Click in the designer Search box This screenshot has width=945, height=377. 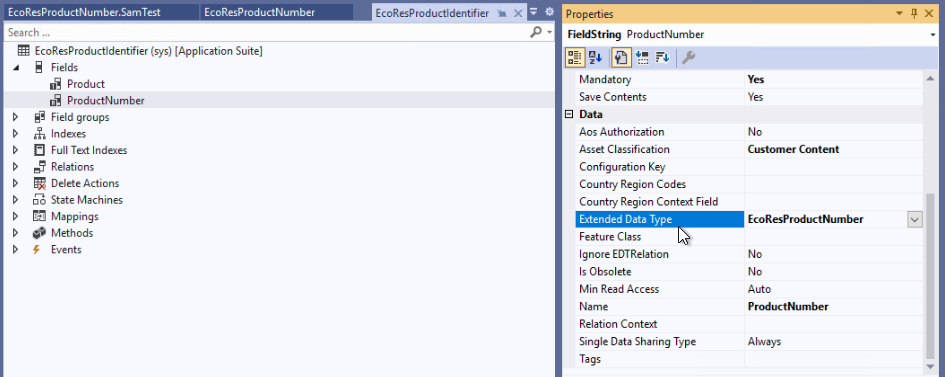tap(265, 33)
